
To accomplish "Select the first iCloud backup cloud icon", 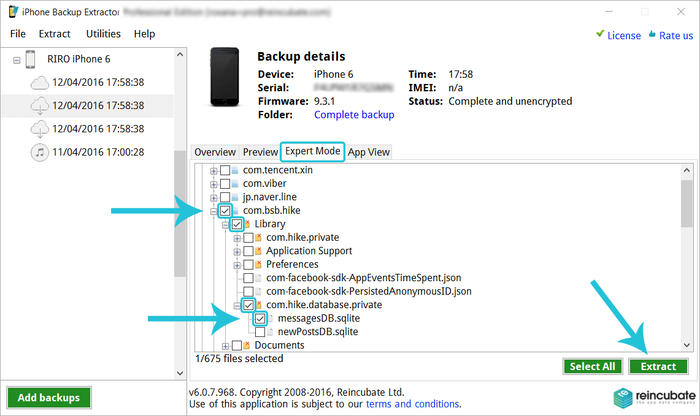I will tap(39, 83).
